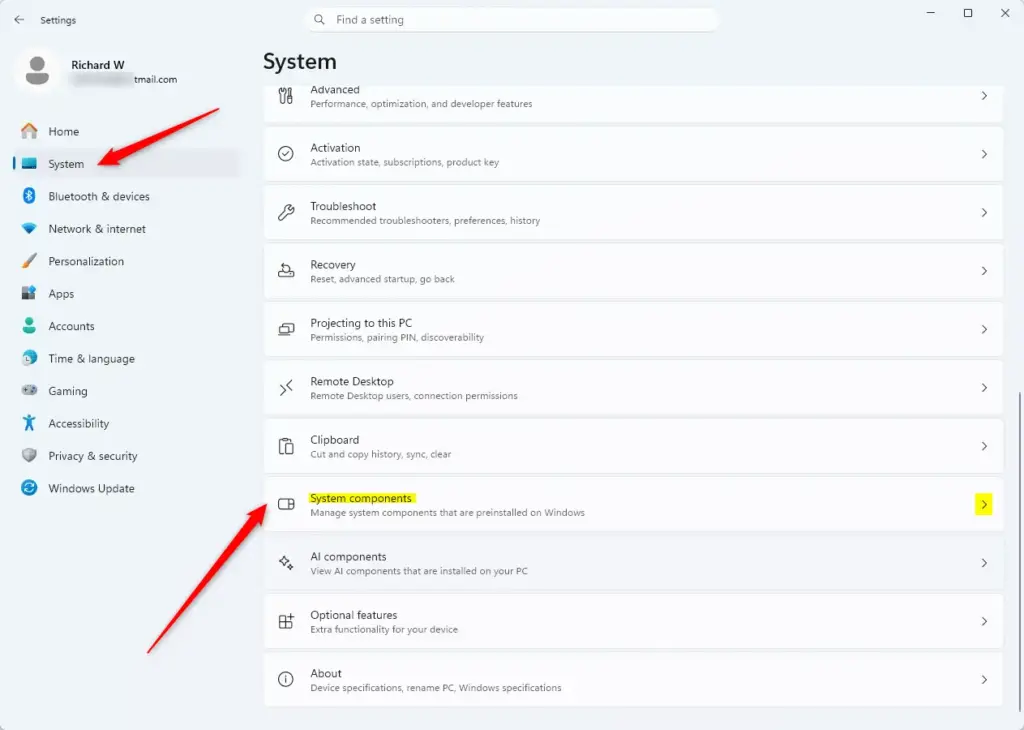Click the back arrow in Settings header
The height and width of the screenshot is (730, 1024).
coord(19,20)
